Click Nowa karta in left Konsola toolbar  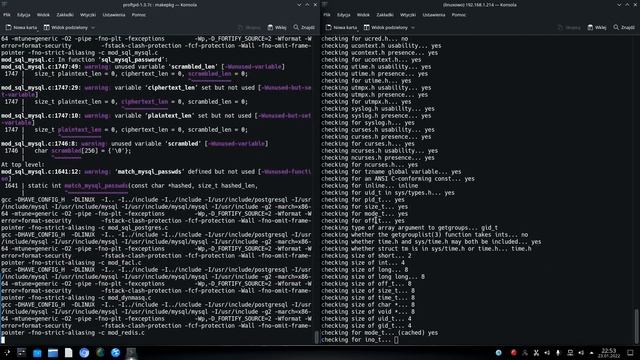click(21, 27)
